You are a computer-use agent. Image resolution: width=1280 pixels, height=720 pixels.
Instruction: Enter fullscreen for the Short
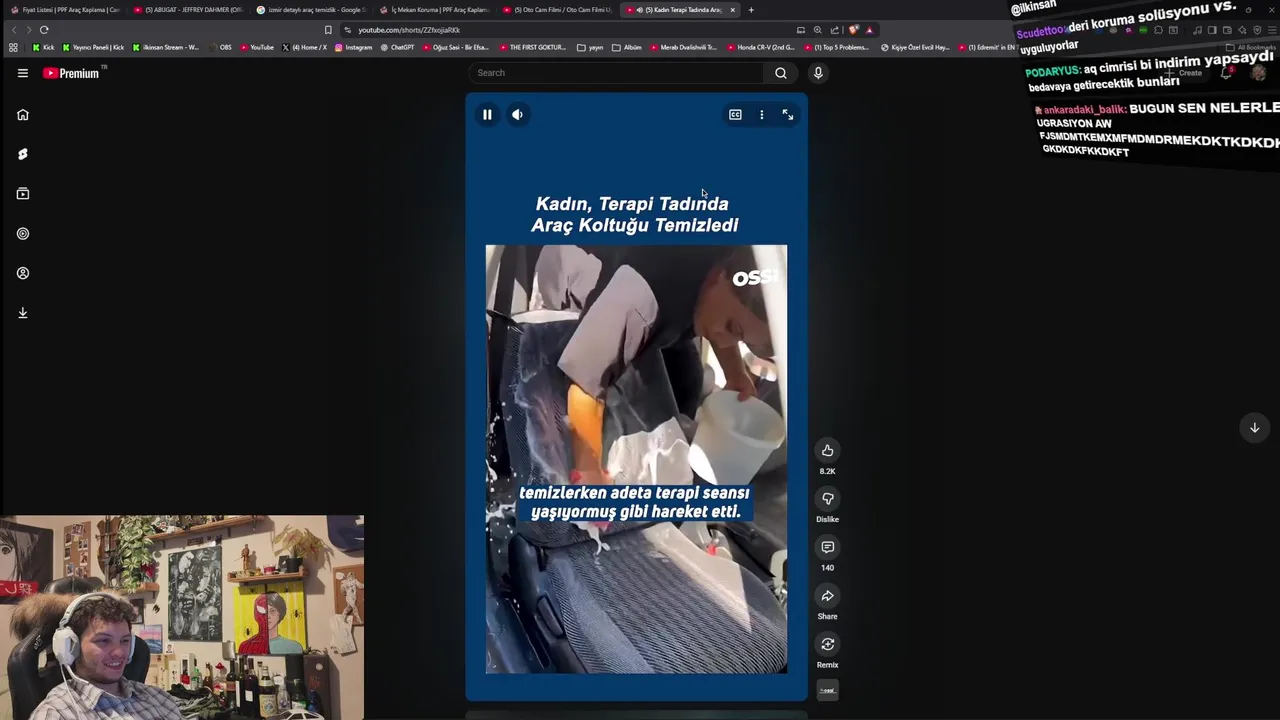coord(788,115)
